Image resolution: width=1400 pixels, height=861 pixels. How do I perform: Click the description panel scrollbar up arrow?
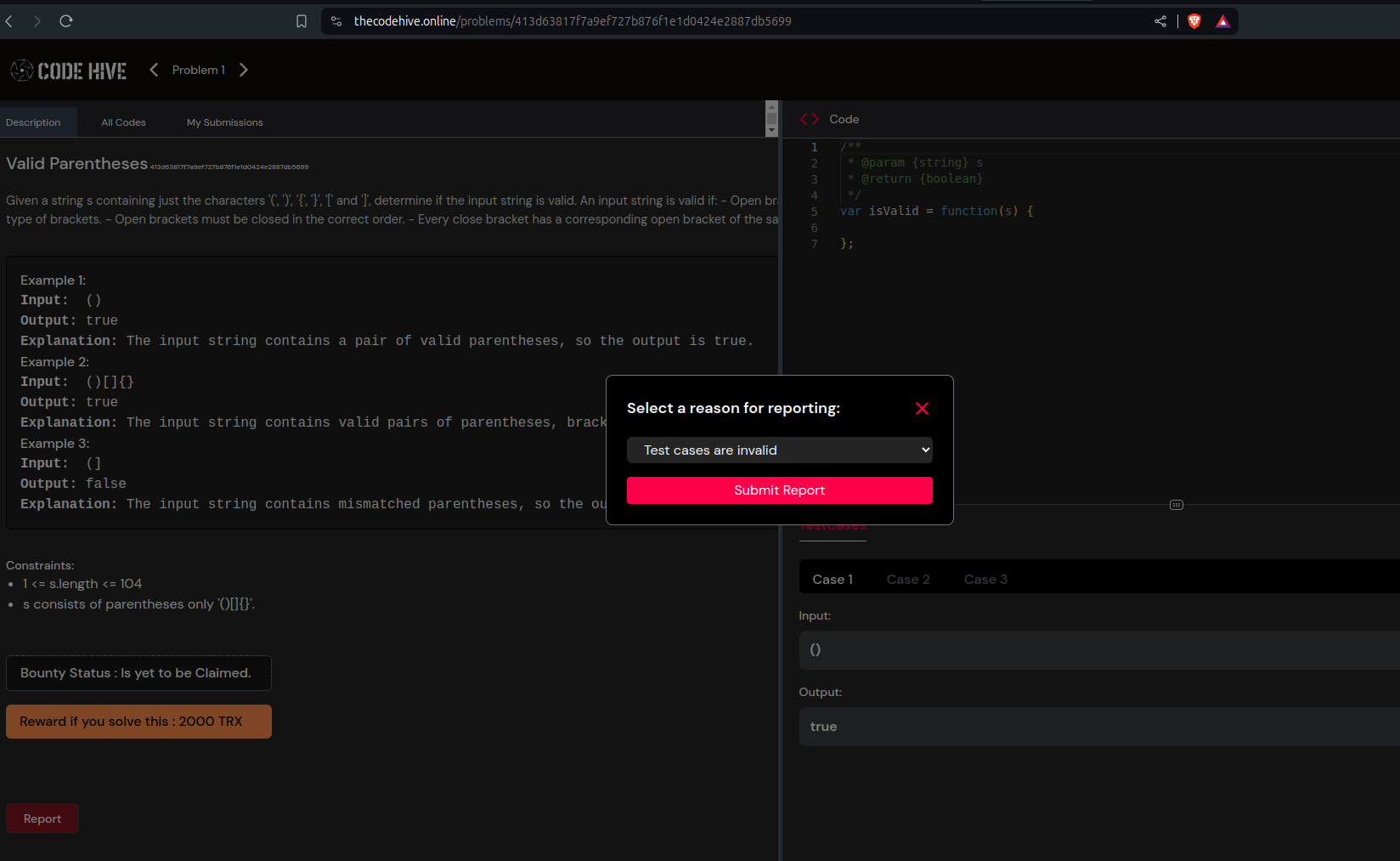coord(771,107)
